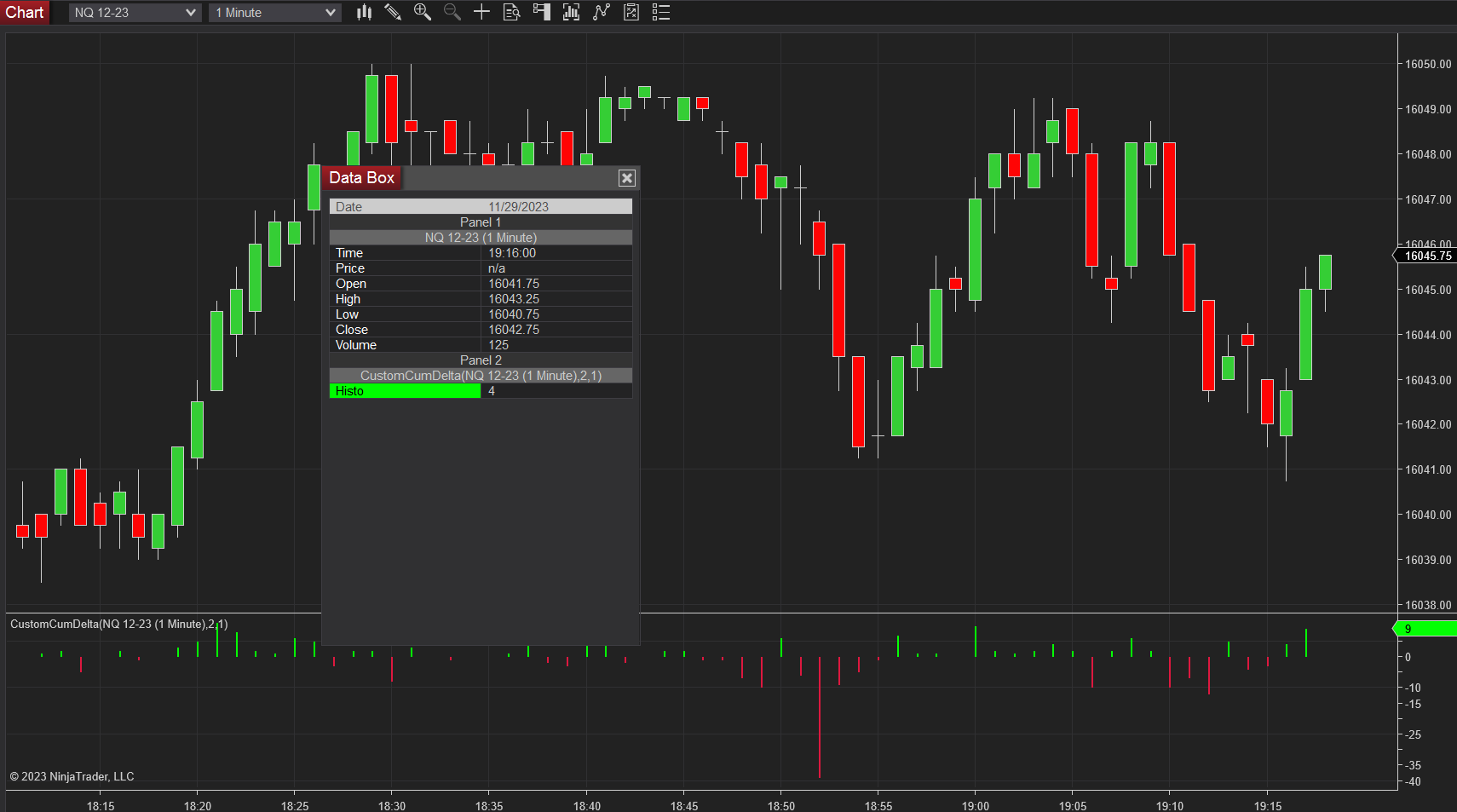Click the 16045.75 current price marker

click(x=1426, y=256)
